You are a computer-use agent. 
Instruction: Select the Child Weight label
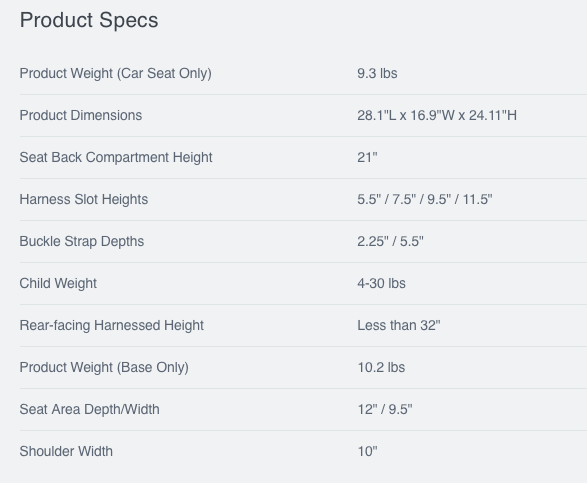point(58,283)
